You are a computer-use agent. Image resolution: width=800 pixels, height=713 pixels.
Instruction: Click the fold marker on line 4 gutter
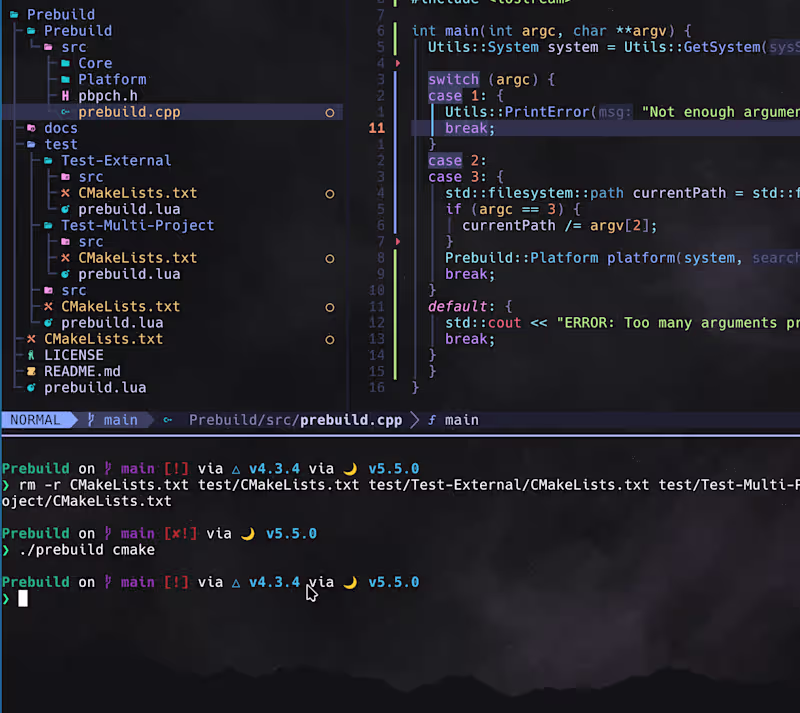[x=398, y=64]
